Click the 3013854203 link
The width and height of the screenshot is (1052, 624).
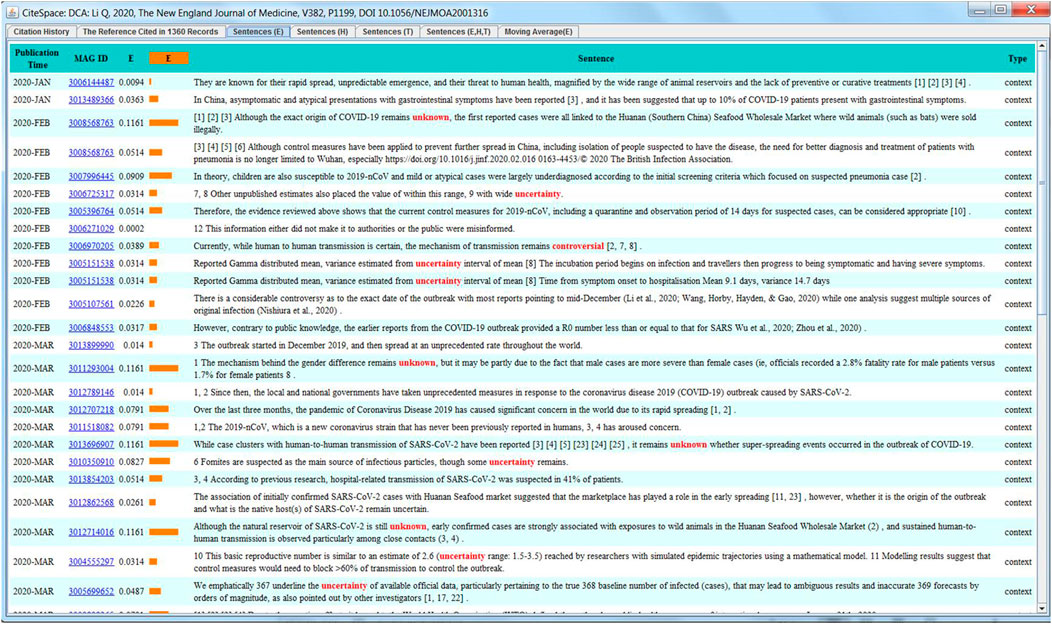(91, 480)
